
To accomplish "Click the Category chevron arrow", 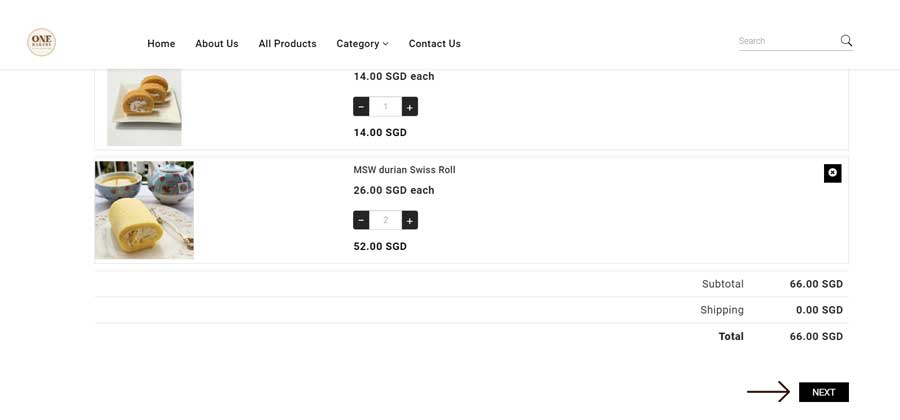I will (x=386, y=44).
